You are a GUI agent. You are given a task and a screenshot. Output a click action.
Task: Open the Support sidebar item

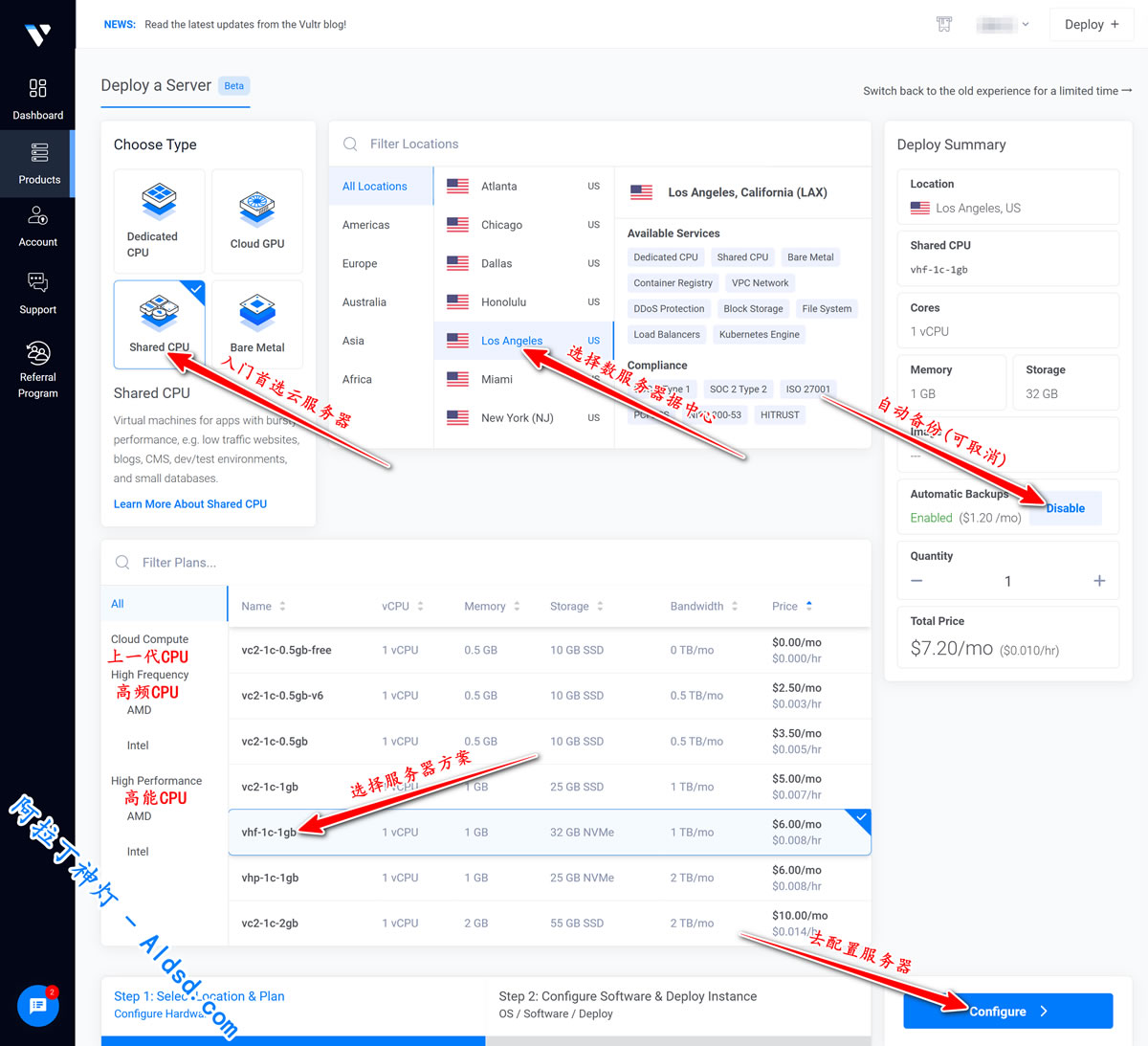[x=37, y=294]
